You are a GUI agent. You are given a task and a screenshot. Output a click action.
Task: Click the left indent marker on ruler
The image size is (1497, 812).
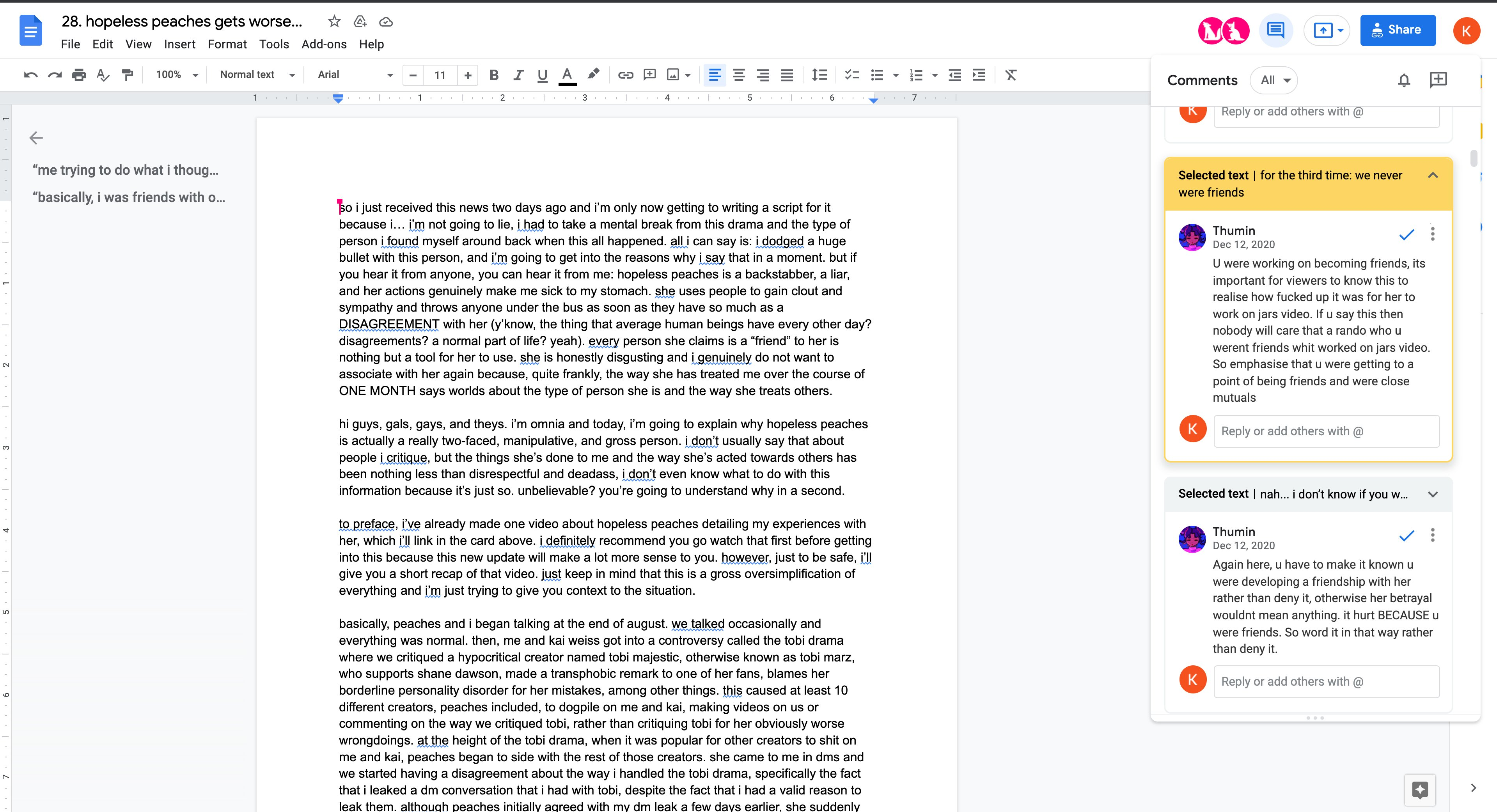point(338,99)
